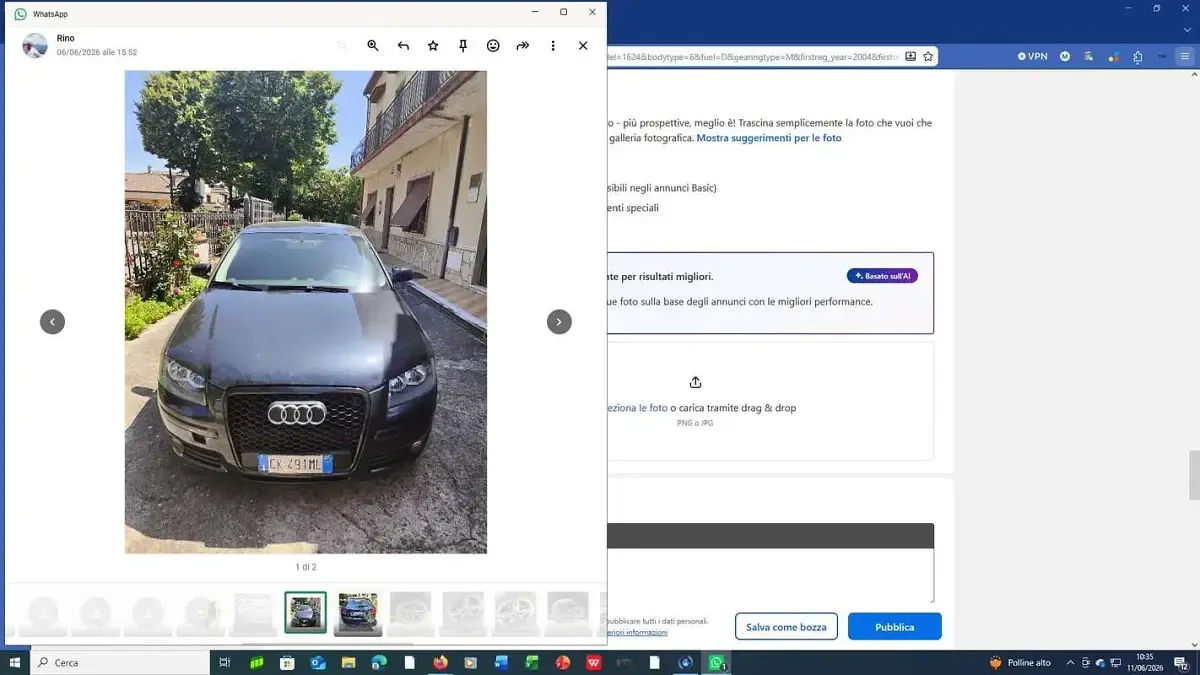The image size is (1200, 675).
Task: Click 'Mostra suggerimenti per le foto' link
Action: pyautogui.click(x=769, y=138)
